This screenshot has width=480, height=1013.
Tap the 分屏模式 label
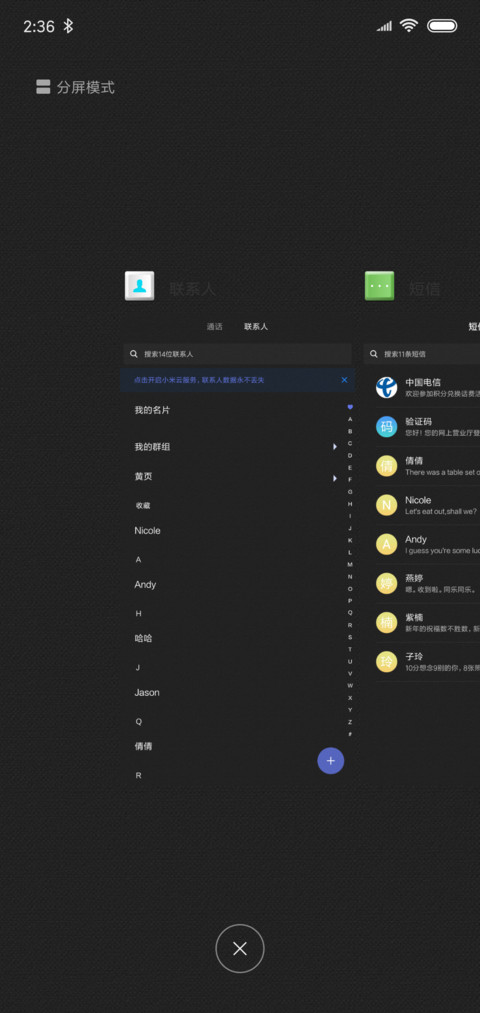pos(85,87)
